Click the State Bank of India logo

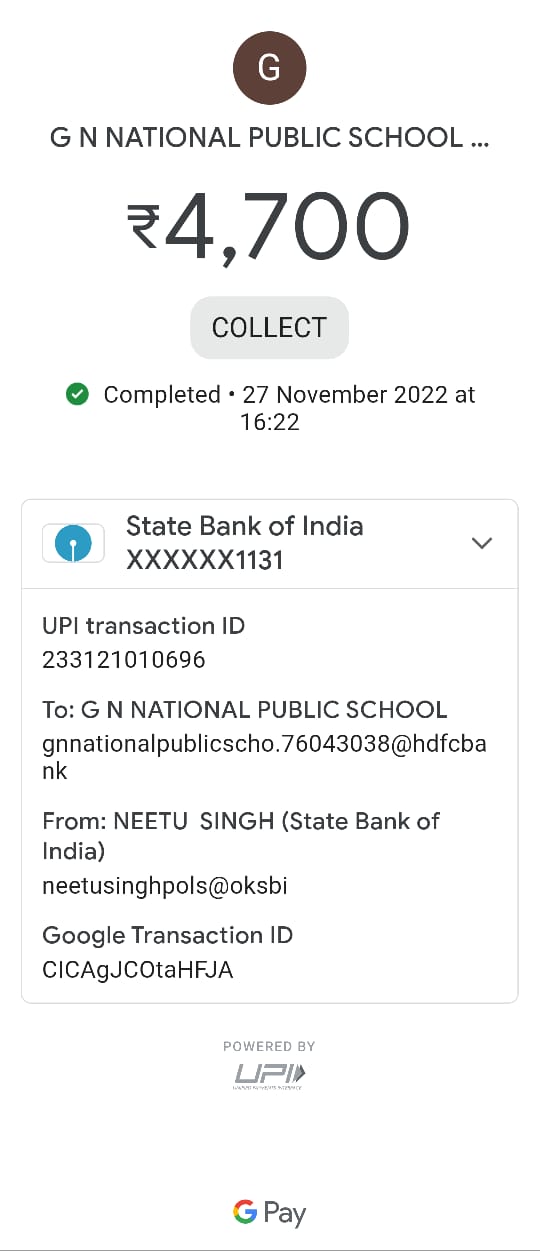(73, 544)
